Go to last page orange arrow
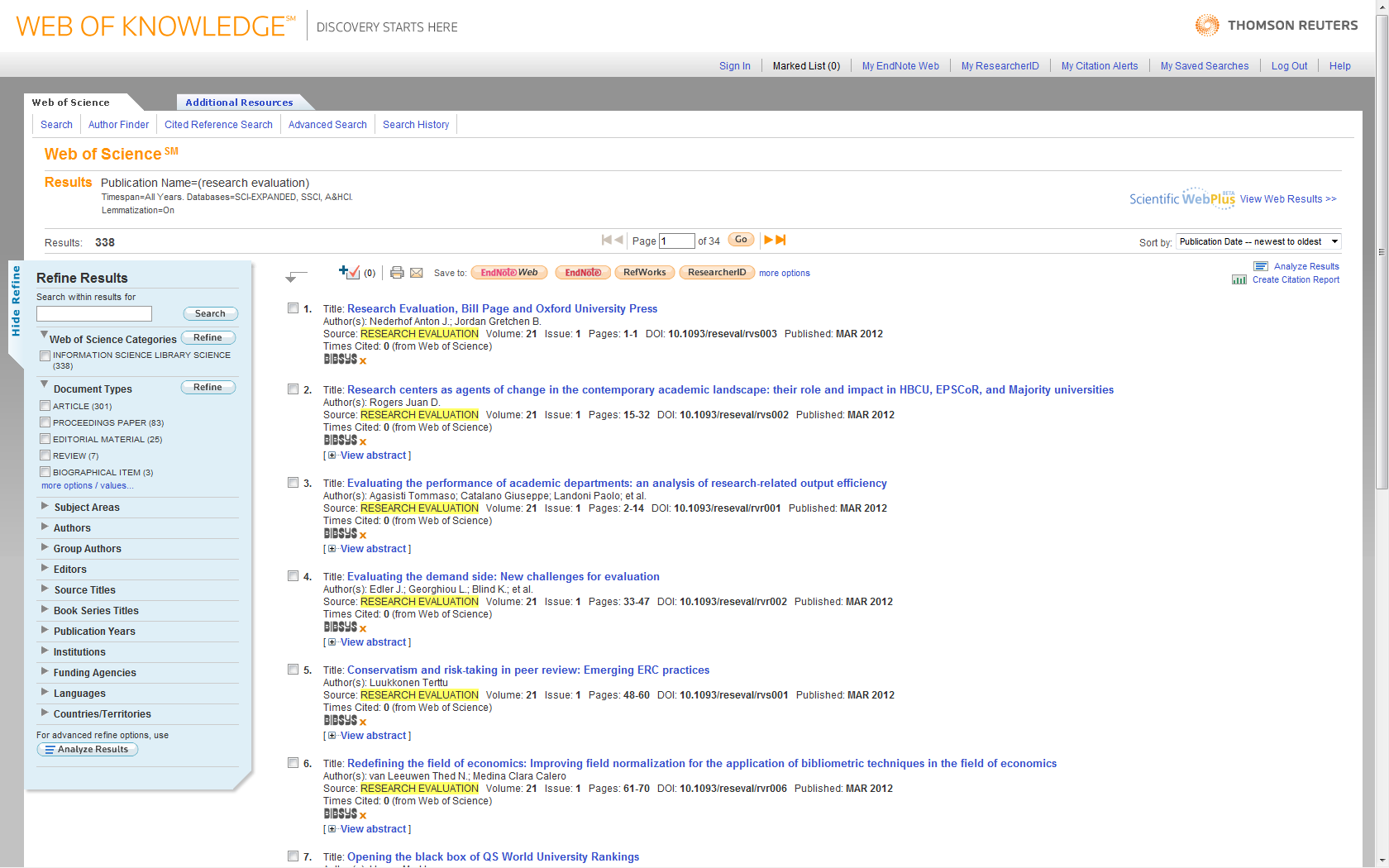This screenshot has width=1389, height=868. [780, 240]
